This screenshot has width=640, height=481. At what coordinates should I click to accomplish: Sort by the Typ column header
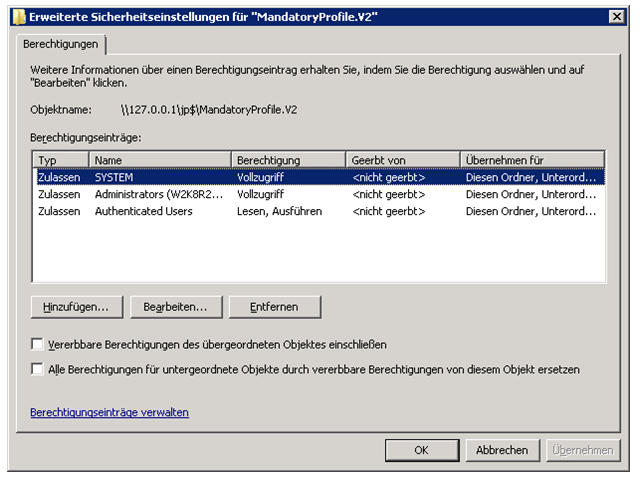[x=61, y=160]
